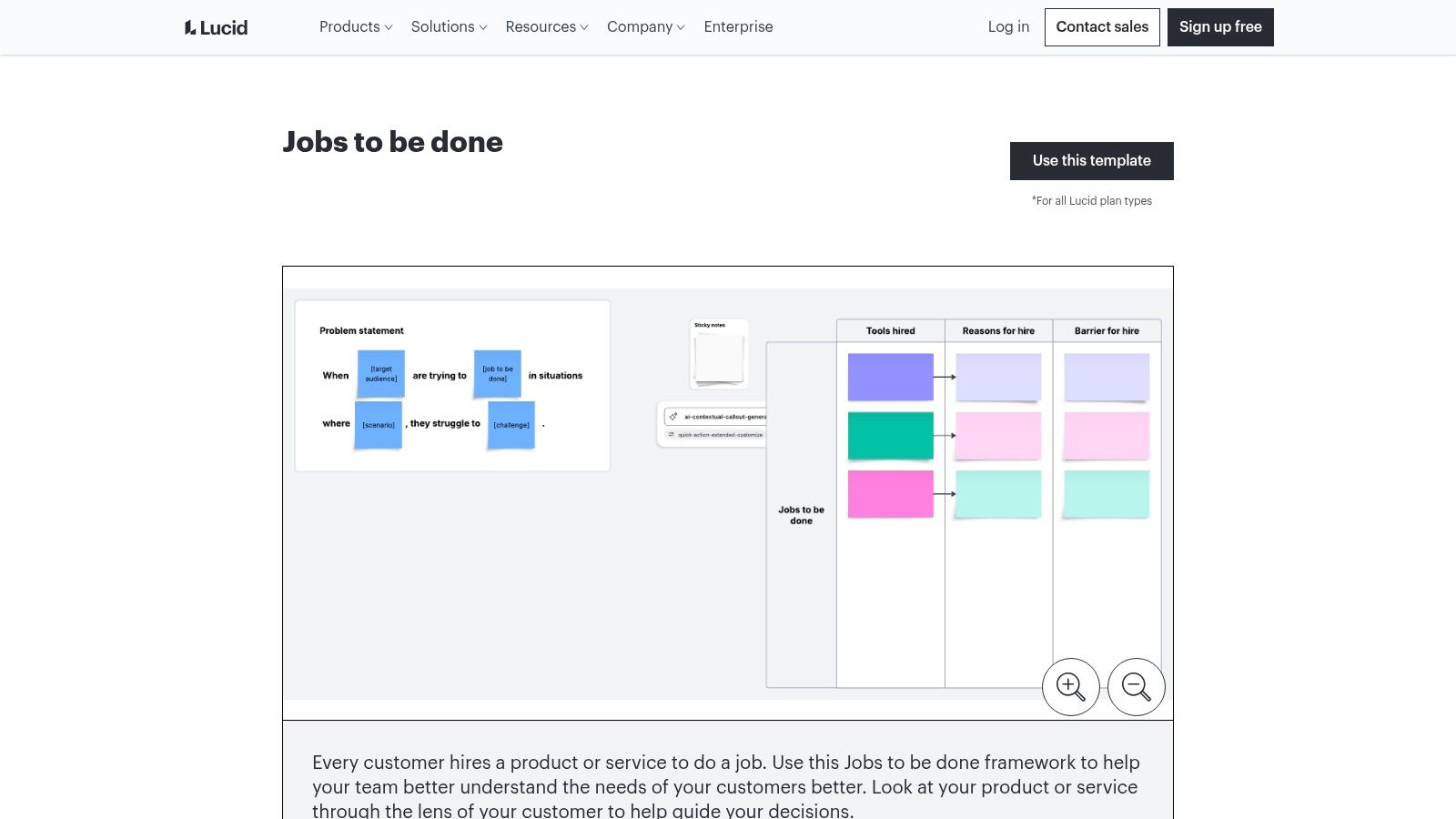This screenshot has height=819, width=1456.
Task: Click the ai-contextual-callout icon in preview
Action: click(x=673, y=417)
